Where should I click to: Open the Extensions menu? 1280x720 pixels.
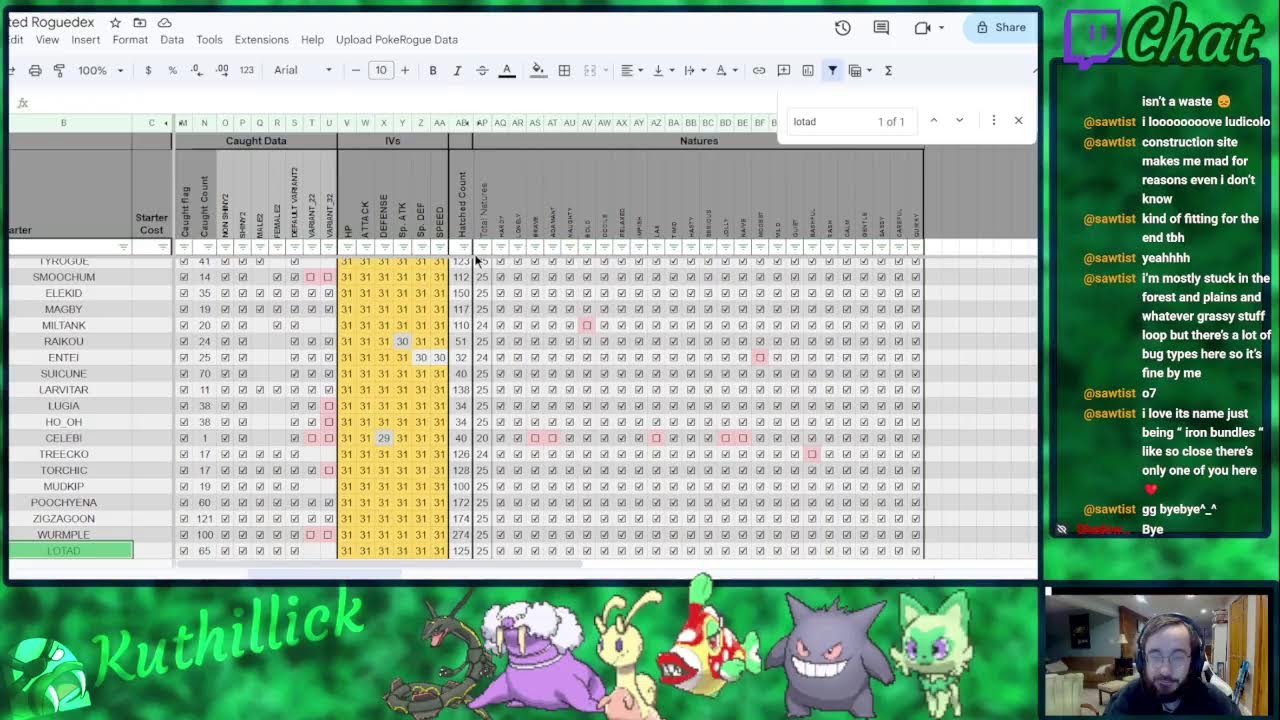261,40
